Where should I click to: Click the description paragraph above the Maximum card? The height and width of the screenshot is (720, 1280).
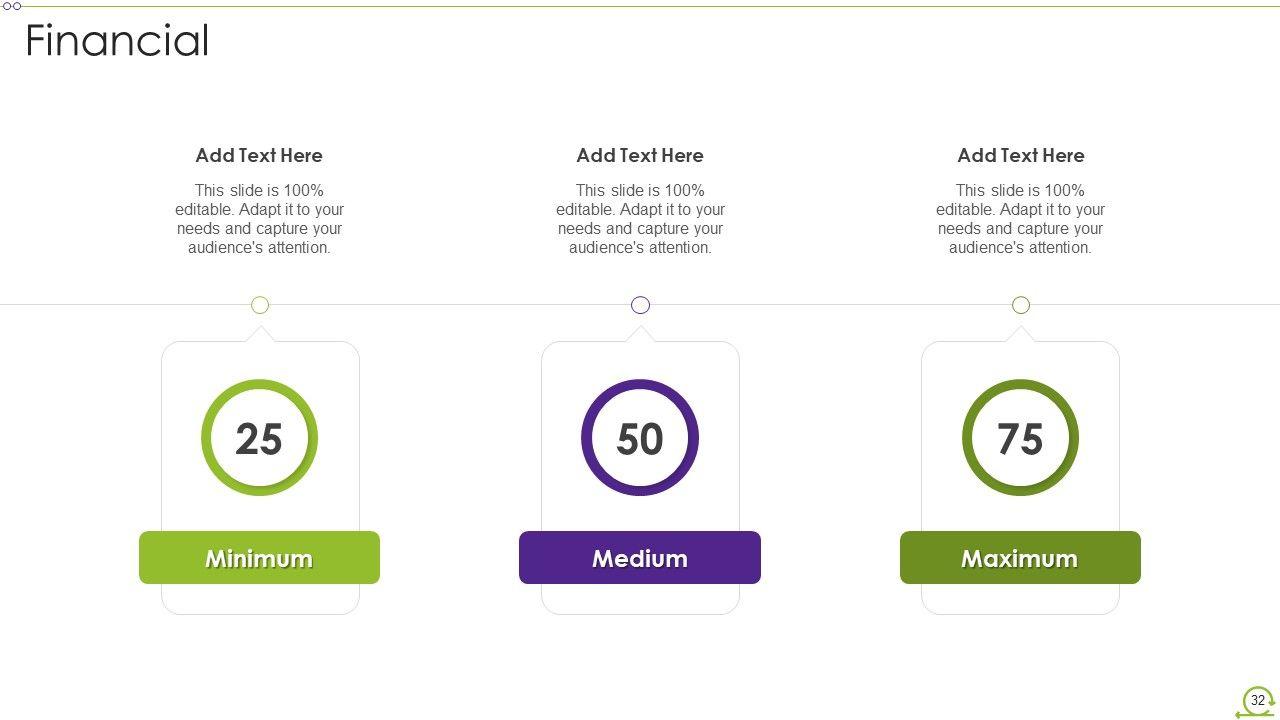point(1020,219)
